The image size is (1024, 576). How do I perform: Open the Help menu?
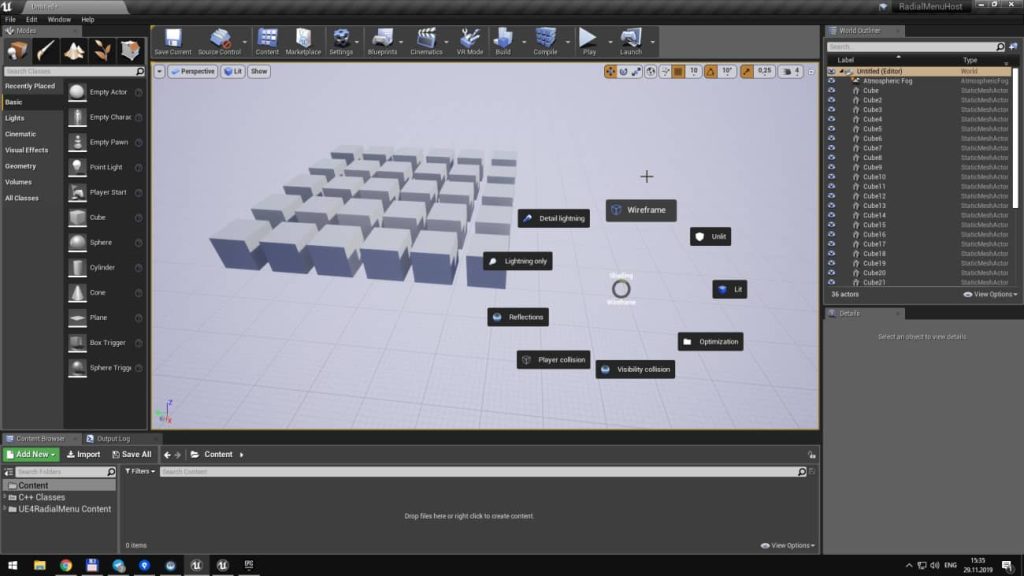(x=88, y=20)
